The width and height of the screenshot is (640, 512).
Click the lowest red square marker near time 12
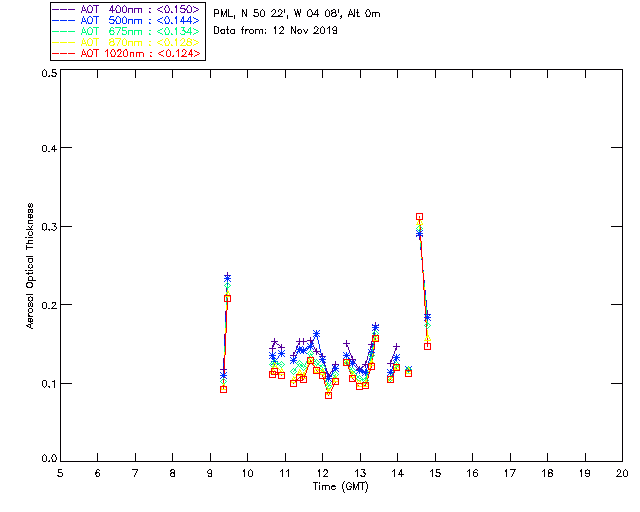[x=329, y=395]
